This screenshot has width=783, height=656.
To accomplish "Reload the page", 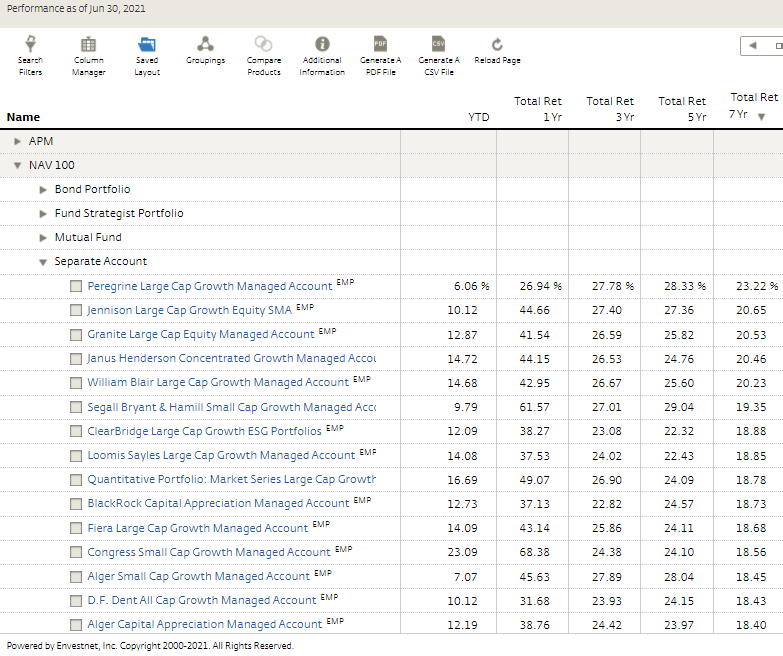I will pos(497,50).
